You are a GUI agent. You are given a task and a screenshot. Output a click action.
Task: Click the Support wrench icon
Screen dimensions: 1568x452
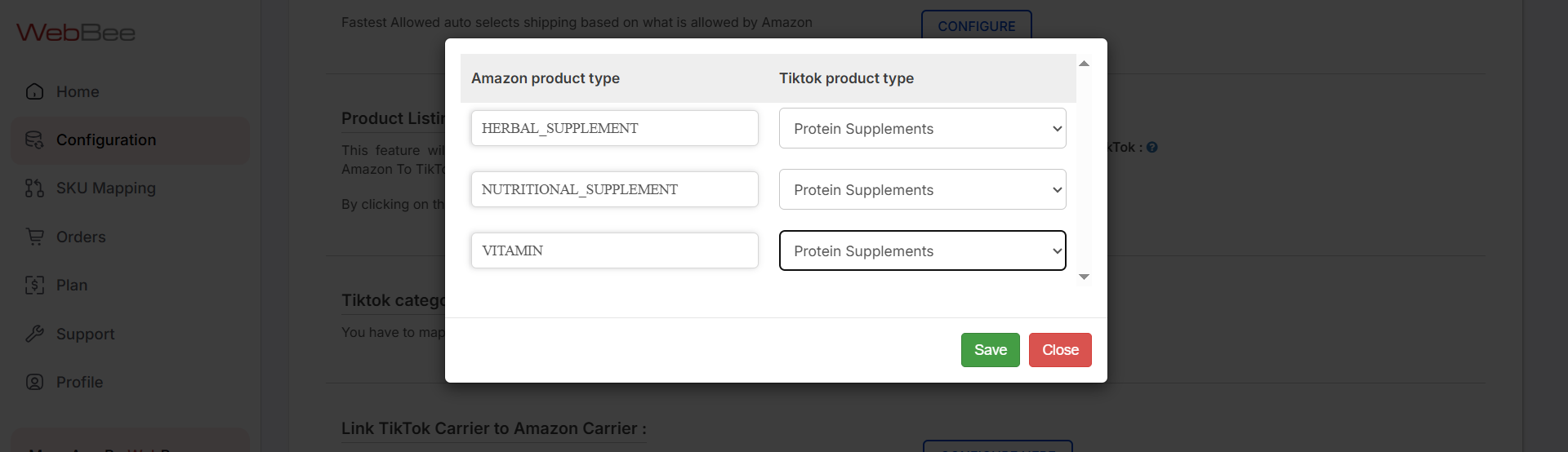34,334
